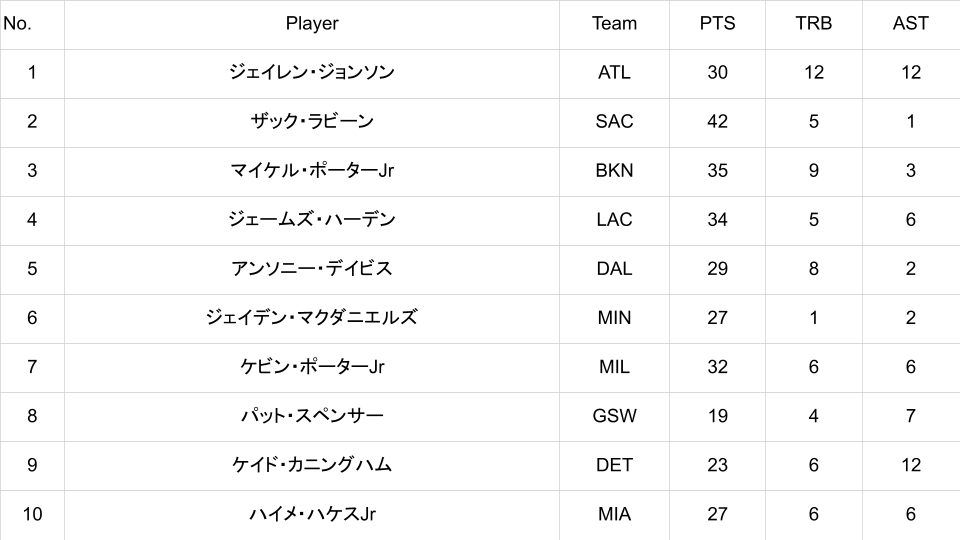
Task: Click the パット・スペンサー name cell
Action: point(312,416)
